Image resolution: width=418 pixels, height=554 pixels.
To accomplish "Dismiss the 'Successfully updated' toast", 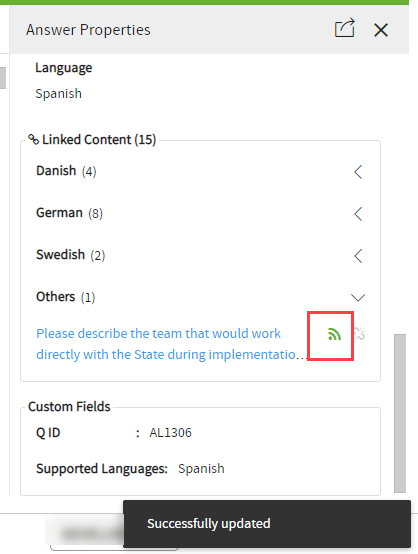I will click(267, 524).
